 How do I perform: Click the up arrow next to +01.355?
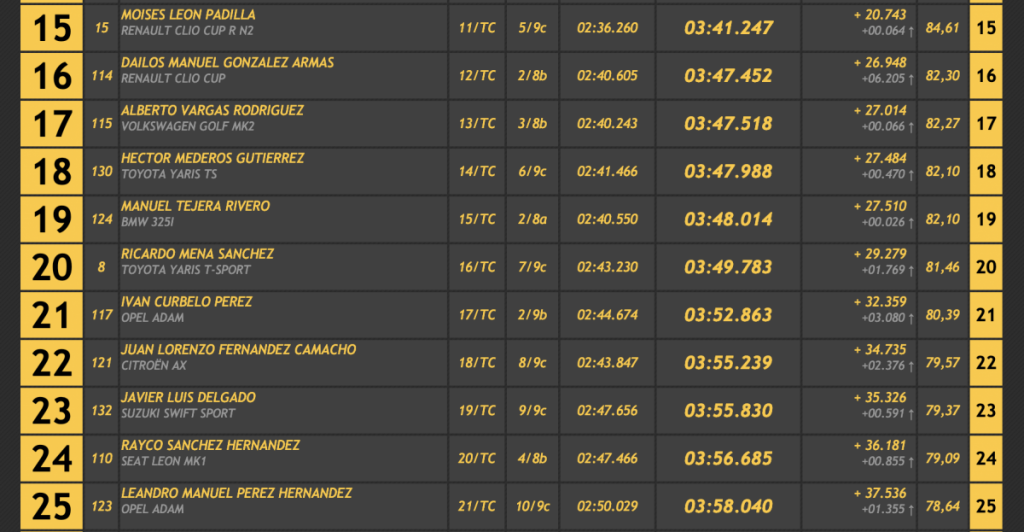coord(911,511)
